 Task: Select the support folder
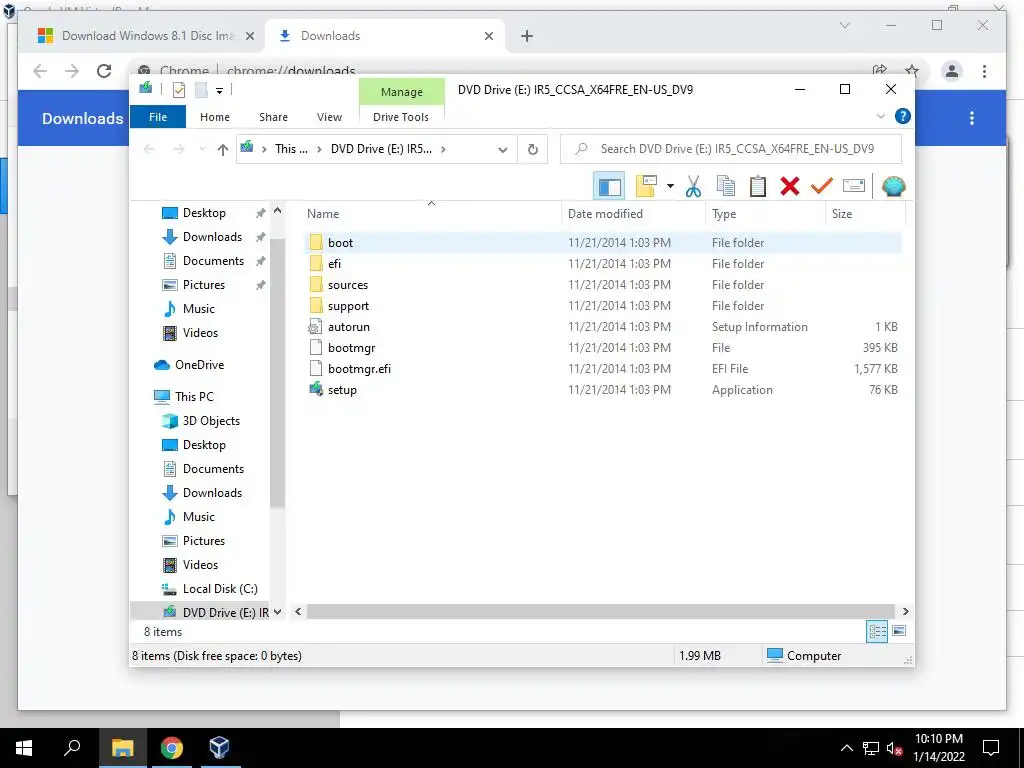pos(602,306)
